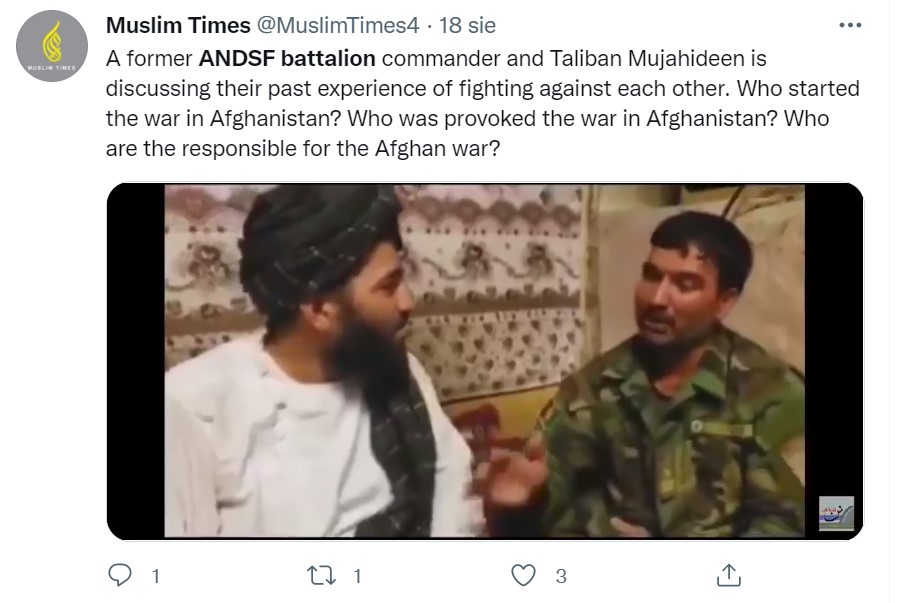The width and height of the screenshot is (919, 603).
Task: Open the Muslim Times profile avatar
Action: point(52,46)
